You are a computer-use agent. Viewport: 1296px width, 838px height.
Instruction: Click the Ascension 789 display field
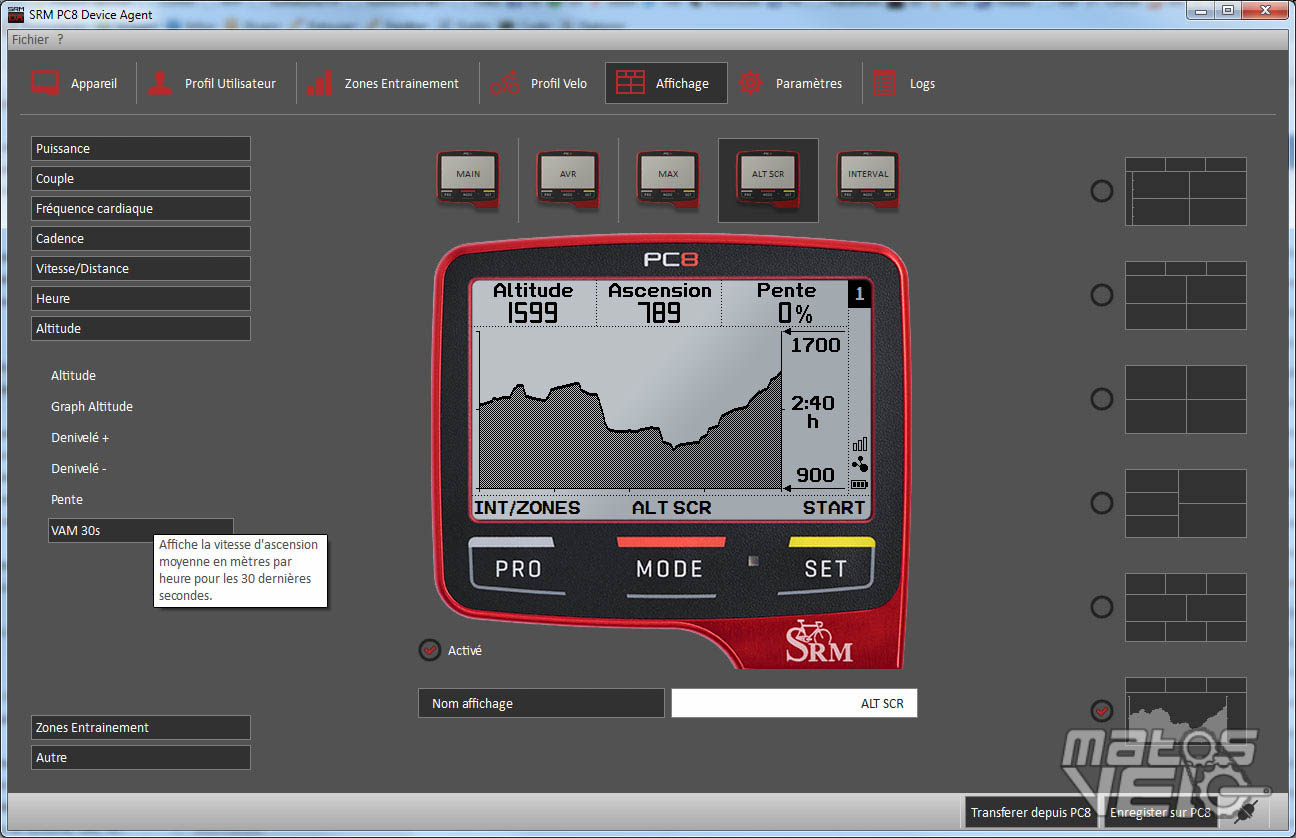[660, 303]
